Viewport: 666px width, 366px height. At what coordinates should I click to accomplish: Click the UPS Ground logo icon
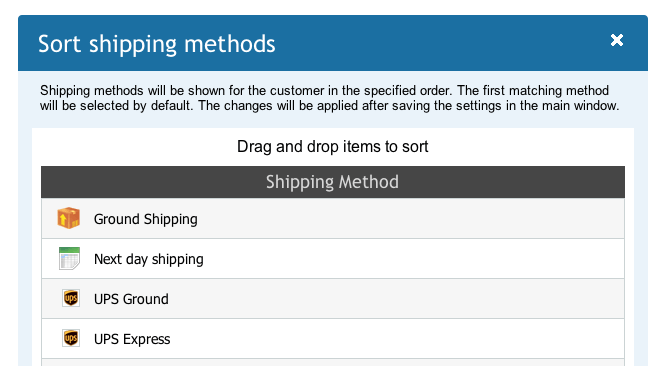pos(71,298)
